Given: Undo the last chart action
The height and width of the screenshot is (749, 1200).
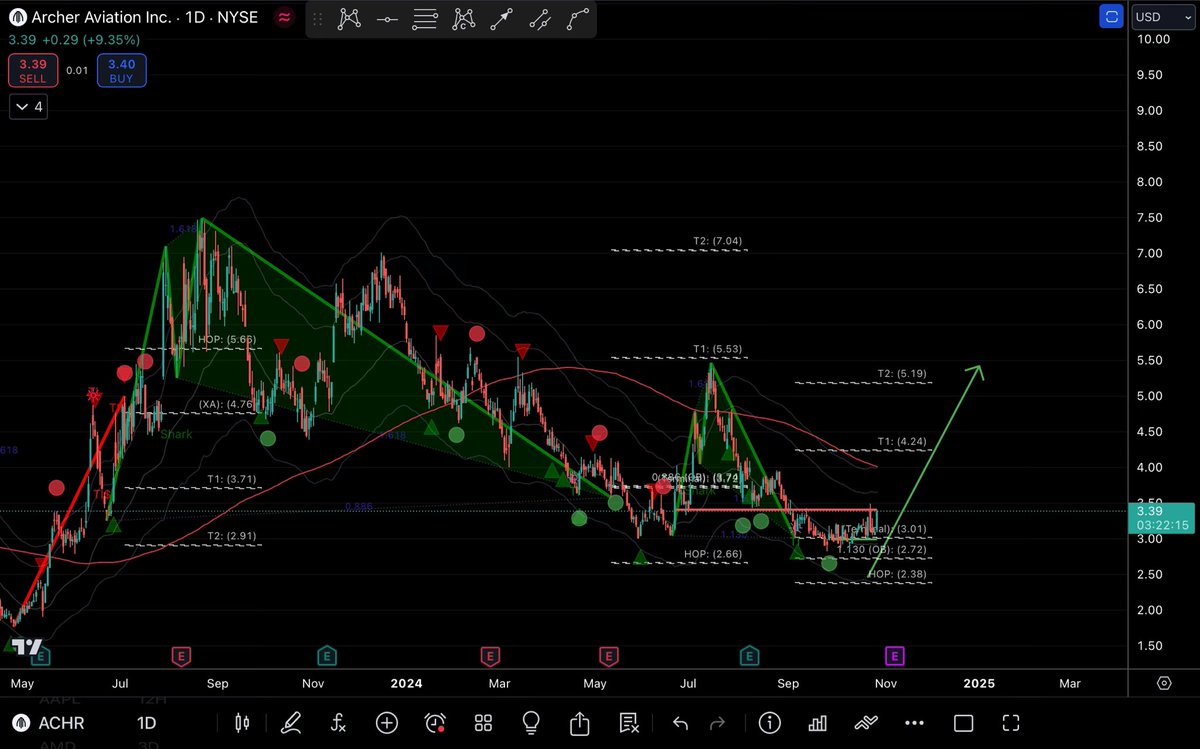Looking at the screenshot, I should [680, 722].
